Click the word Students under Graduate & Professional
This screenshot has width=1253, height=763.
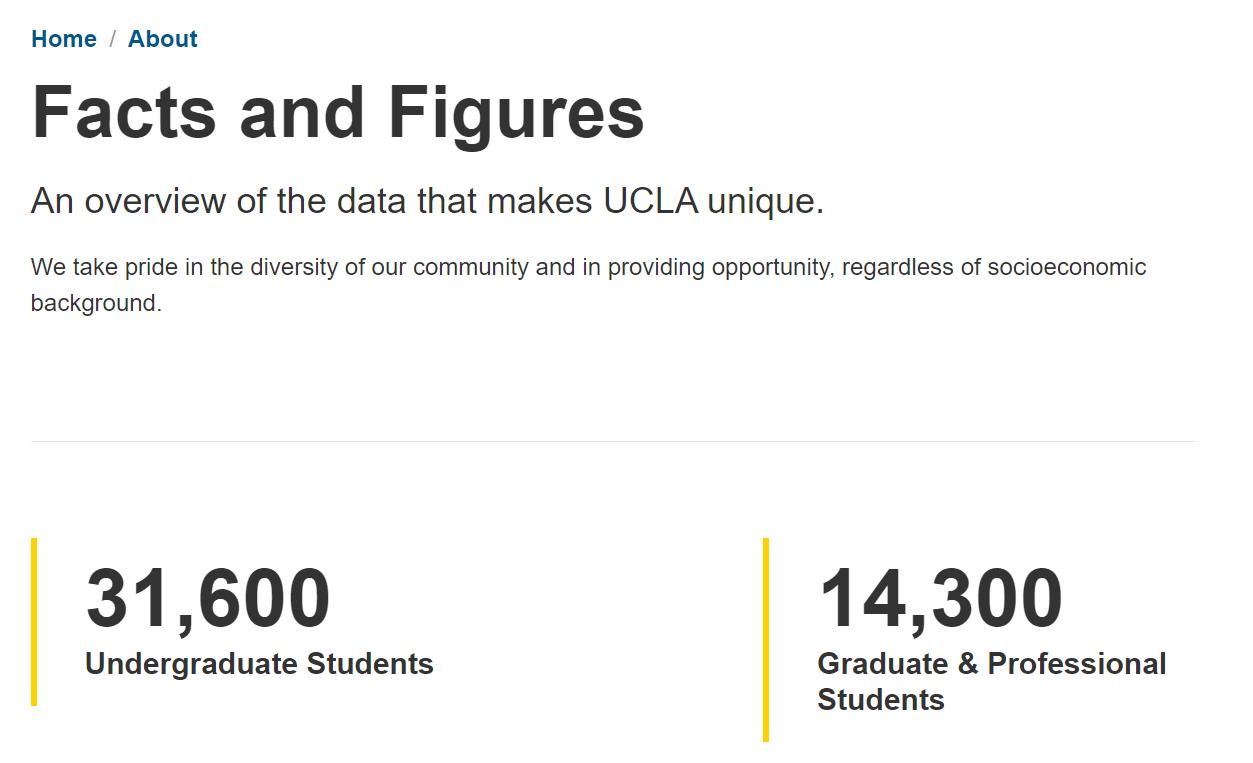(881, 700)
